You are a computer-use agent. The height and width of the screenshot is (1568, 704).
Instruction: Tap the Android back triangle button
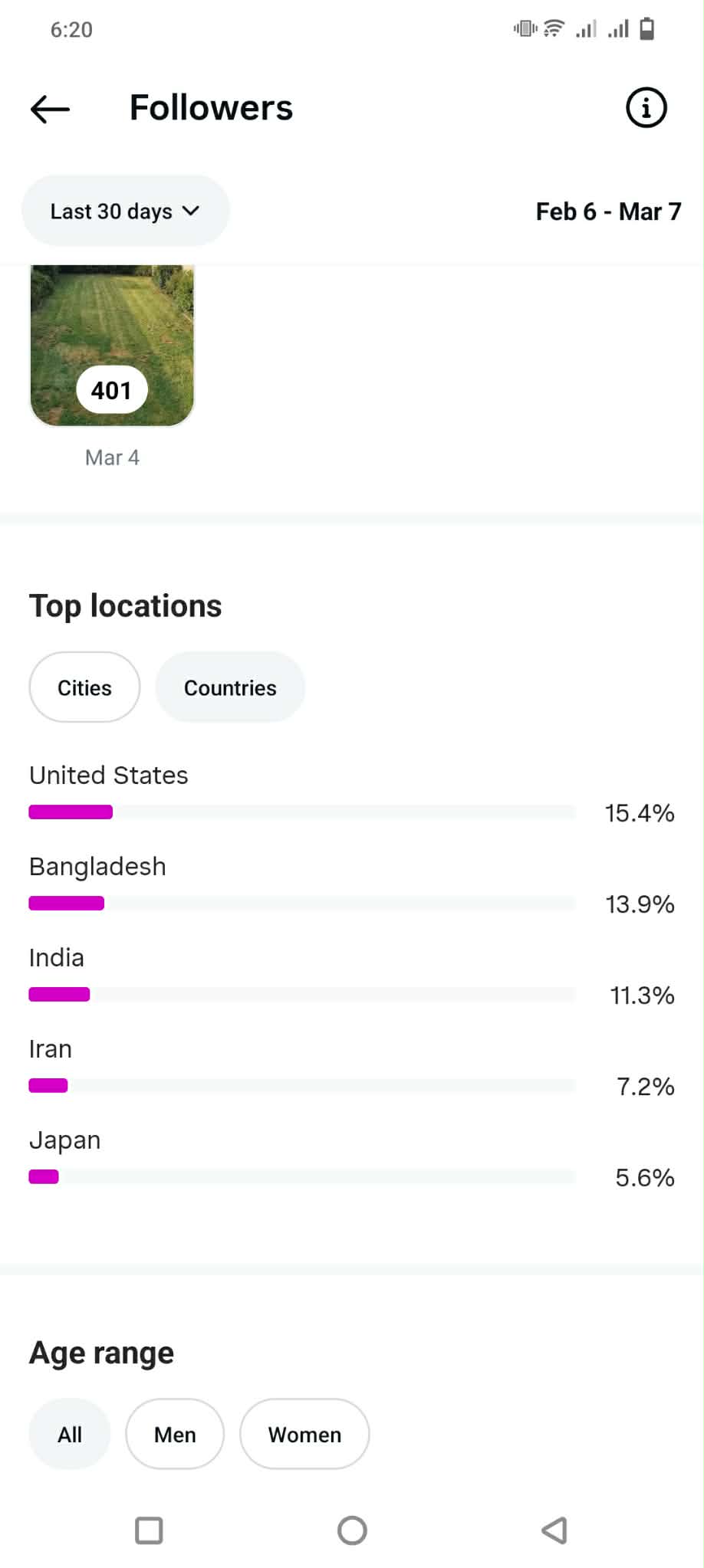point(554,1530)
